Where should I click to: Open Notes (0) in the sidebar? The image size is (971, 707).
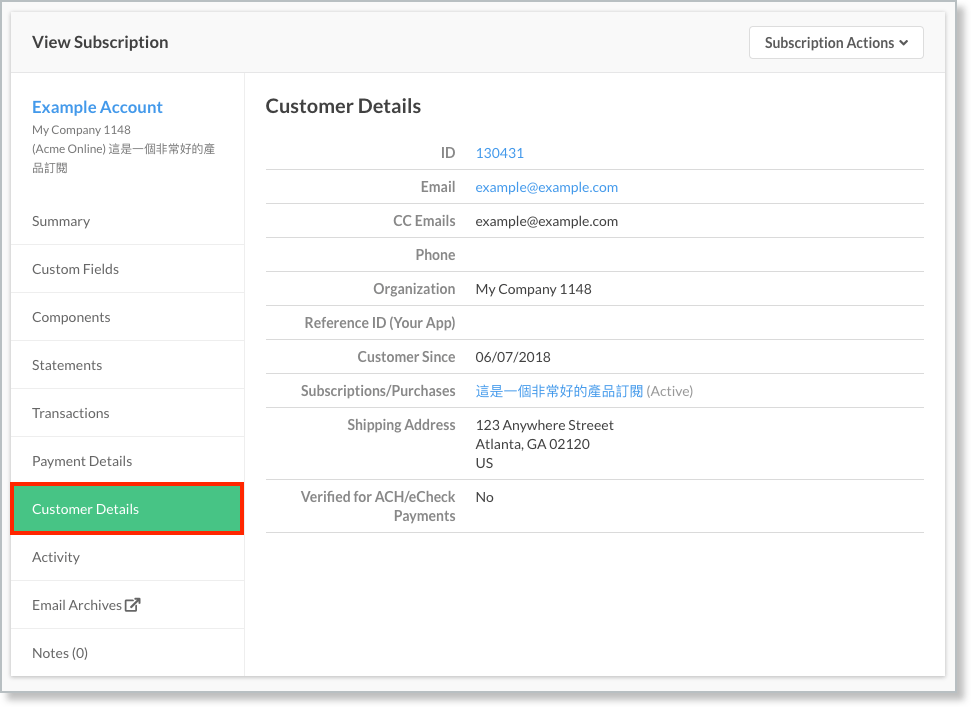(x=59, y=652)
